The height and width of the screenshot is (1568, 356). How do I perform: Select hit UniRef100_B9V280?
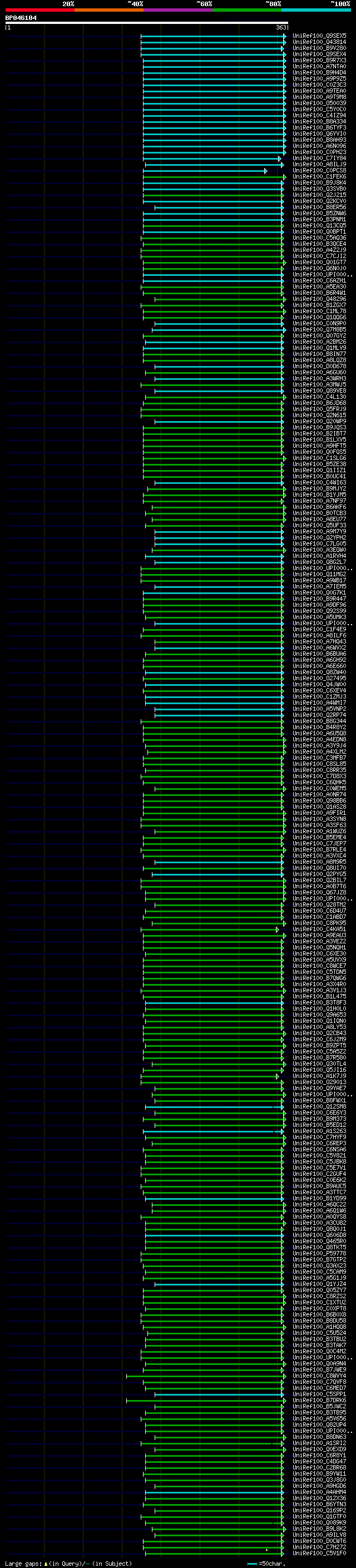pyautogui.click(x=319, y=48)
